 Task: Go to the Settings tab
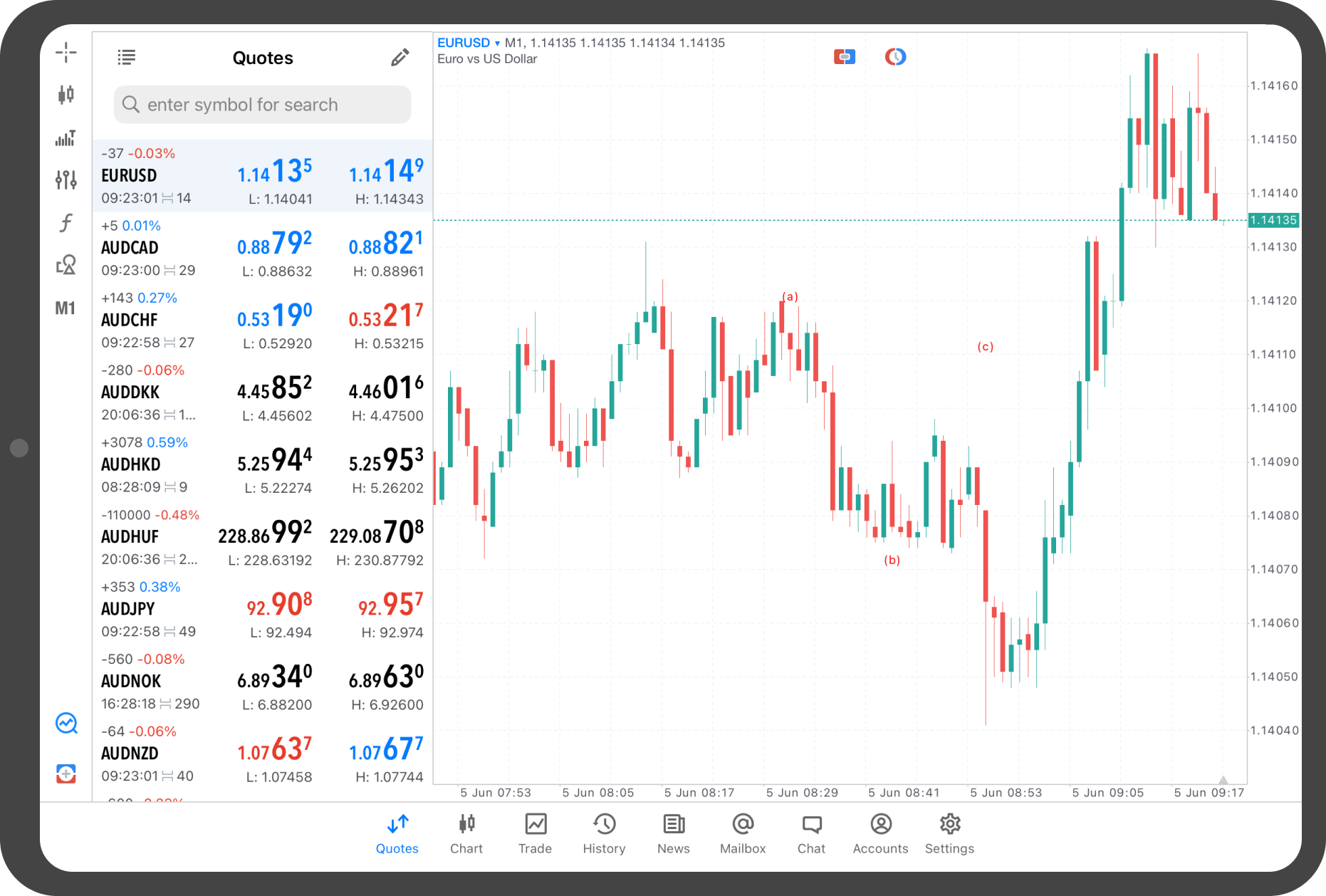click(949, 833)
